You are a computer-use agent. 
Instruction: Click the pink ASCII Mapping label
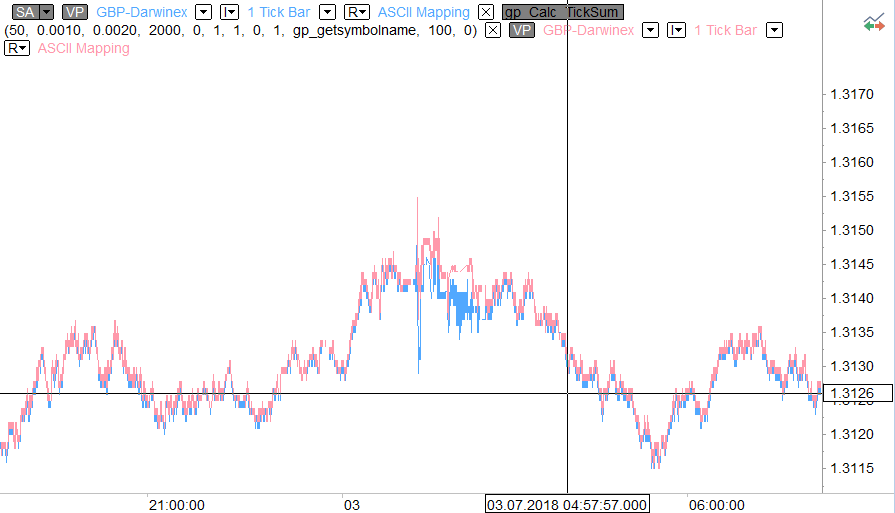[83, 49]
